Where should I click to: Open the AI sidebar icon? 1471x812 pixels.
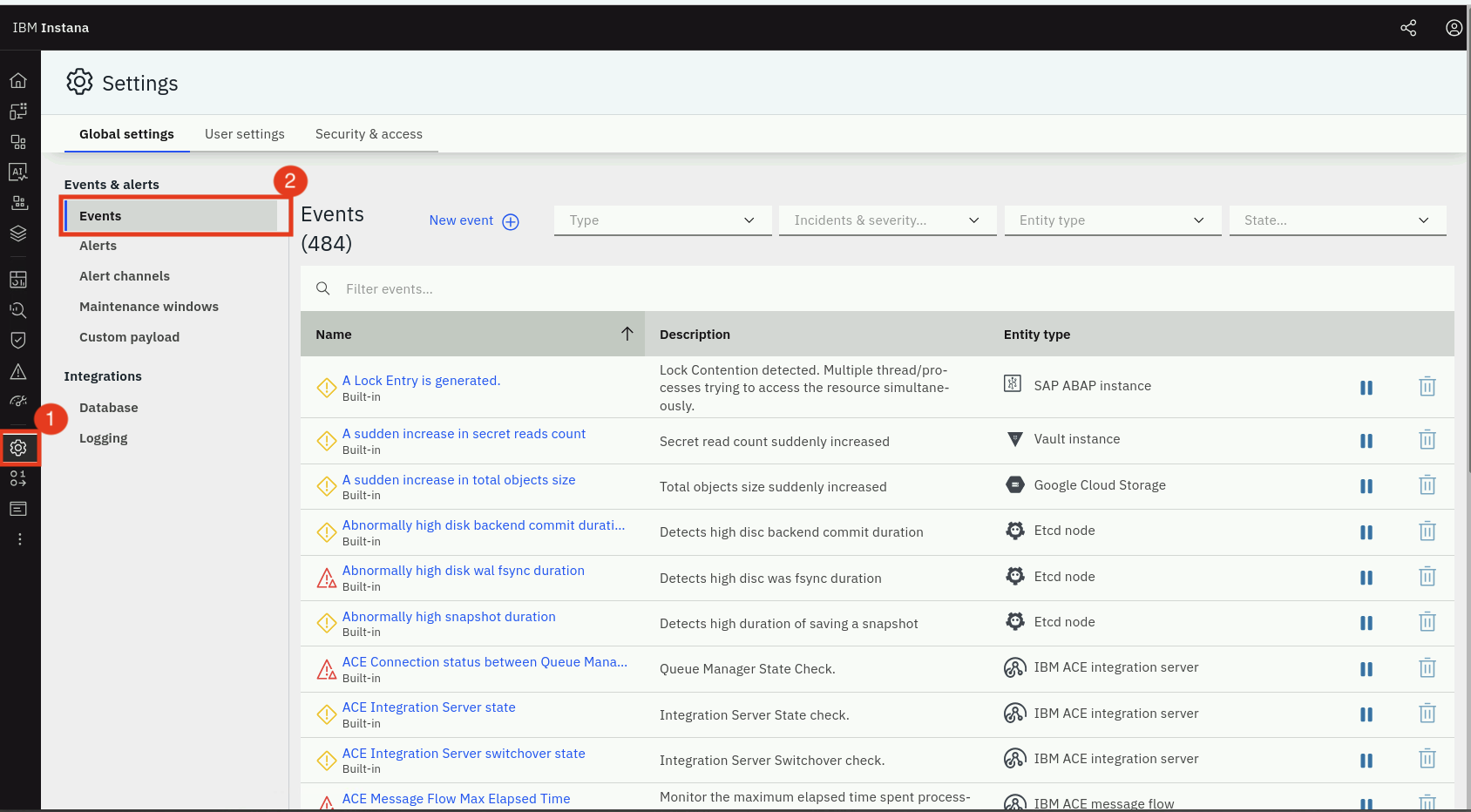coord(18,173)
